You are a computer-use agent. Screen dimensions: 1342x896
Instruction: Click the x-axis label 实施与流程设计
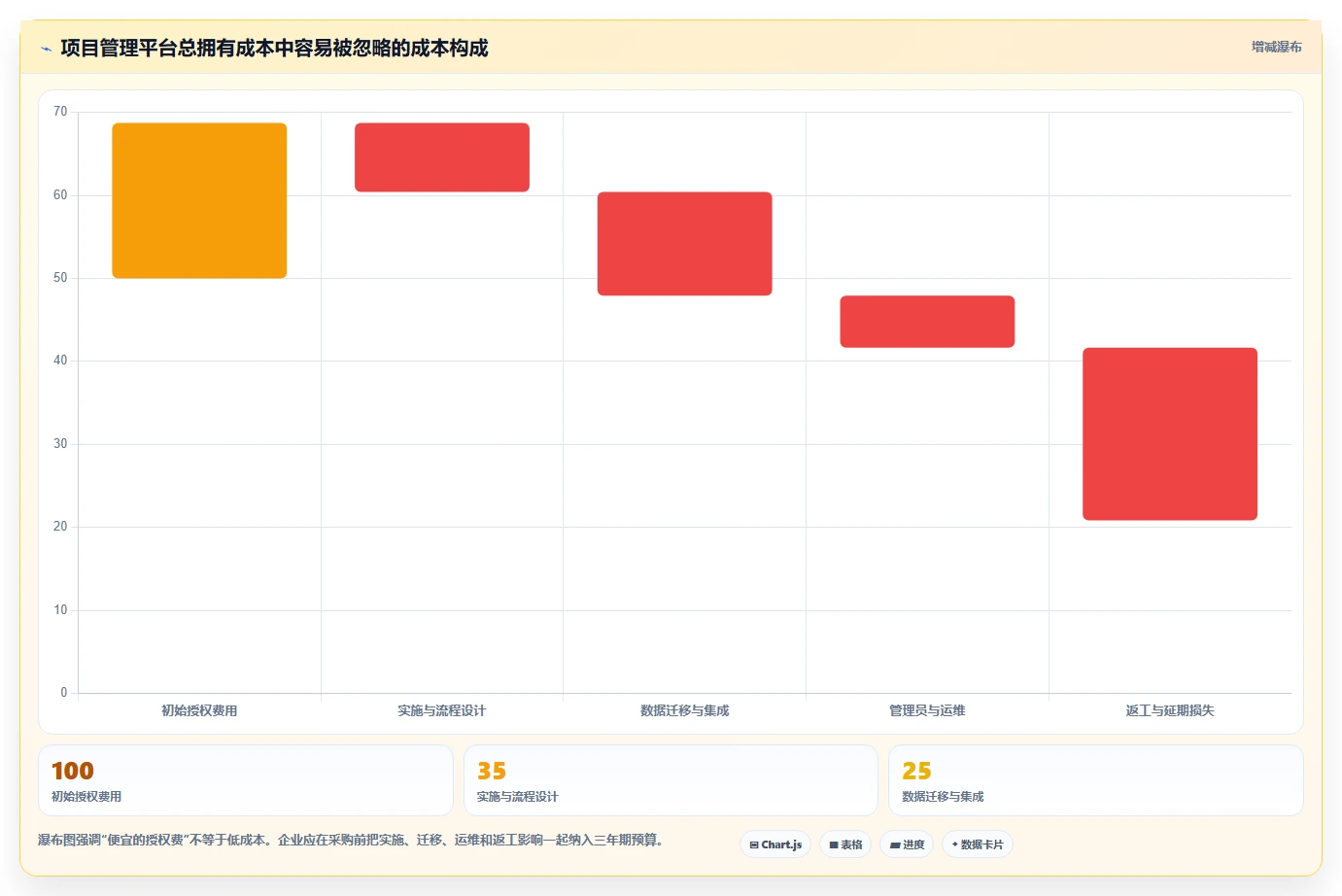pos(442,711)
